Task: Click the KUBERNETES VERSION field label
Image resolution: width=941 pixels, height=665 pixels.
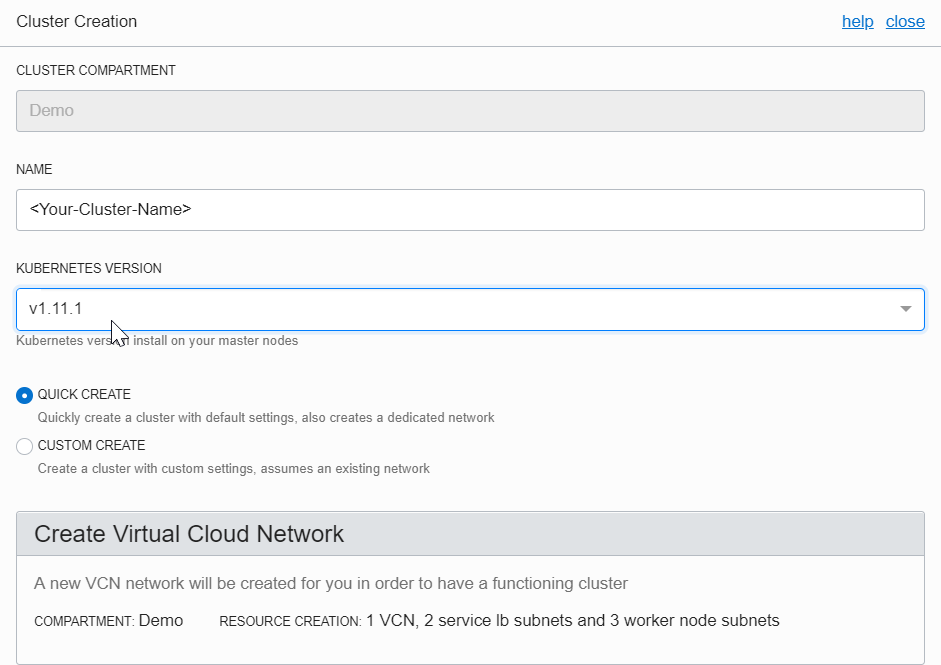Action: click(89, 269)
